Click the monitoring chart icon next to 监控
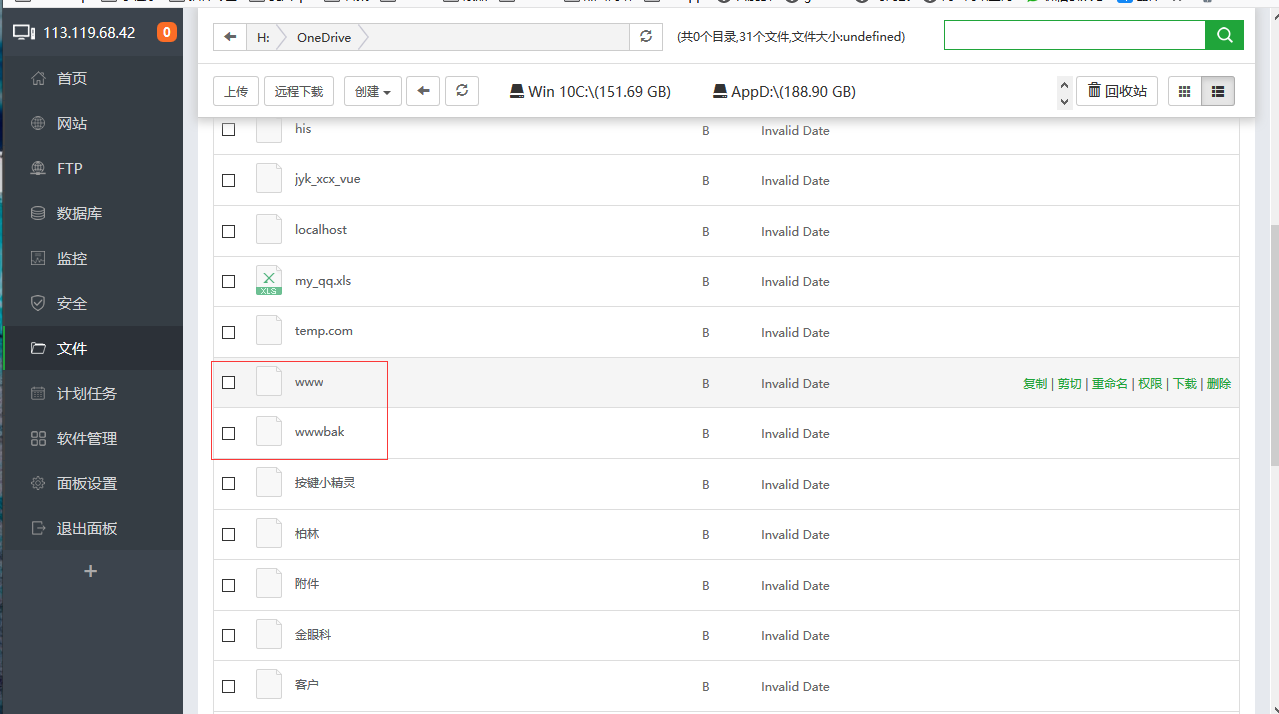The width and height of the screenshot is (1279, 714). (38, 258)
